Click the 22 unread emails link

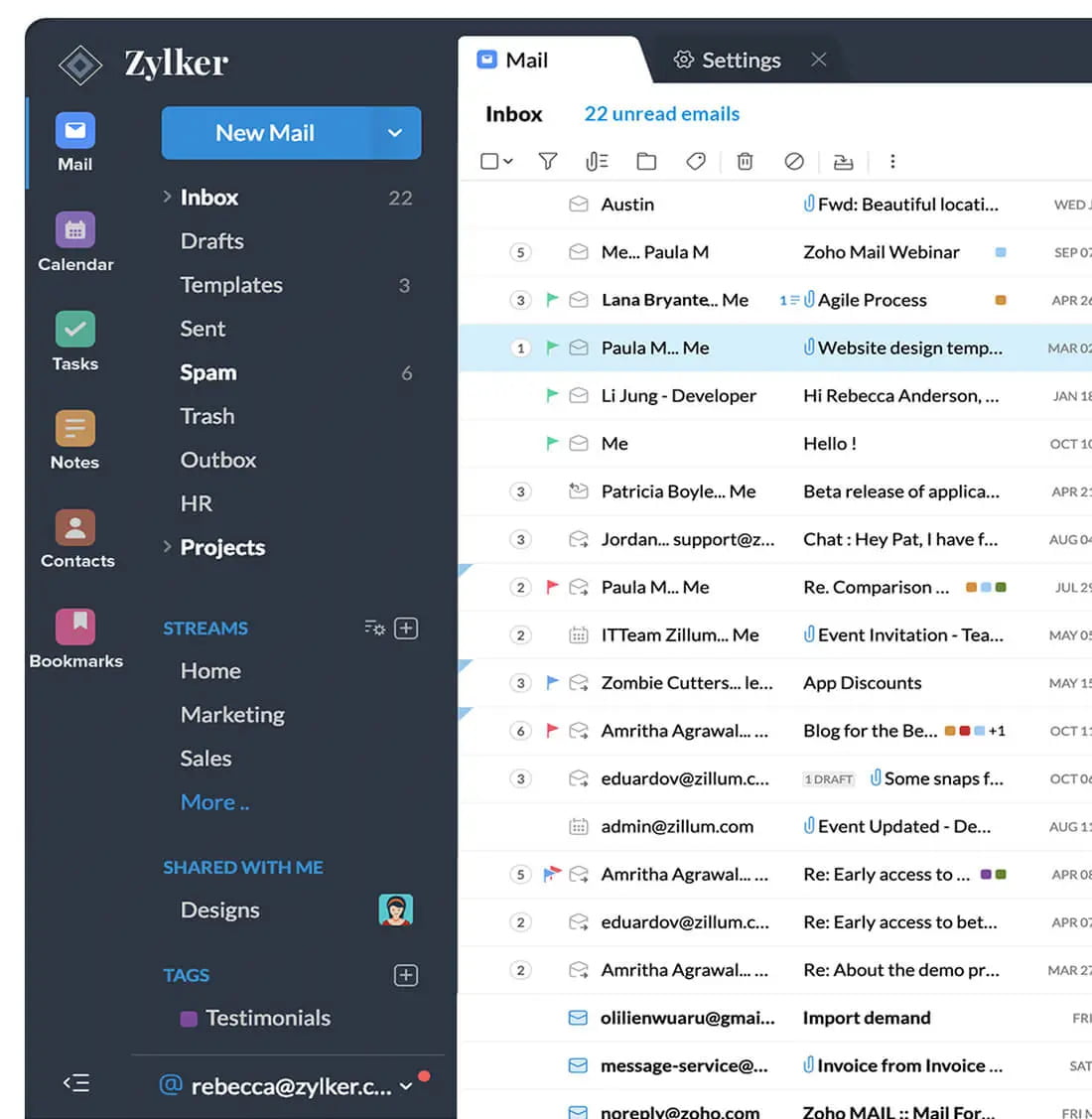(661, 113)
